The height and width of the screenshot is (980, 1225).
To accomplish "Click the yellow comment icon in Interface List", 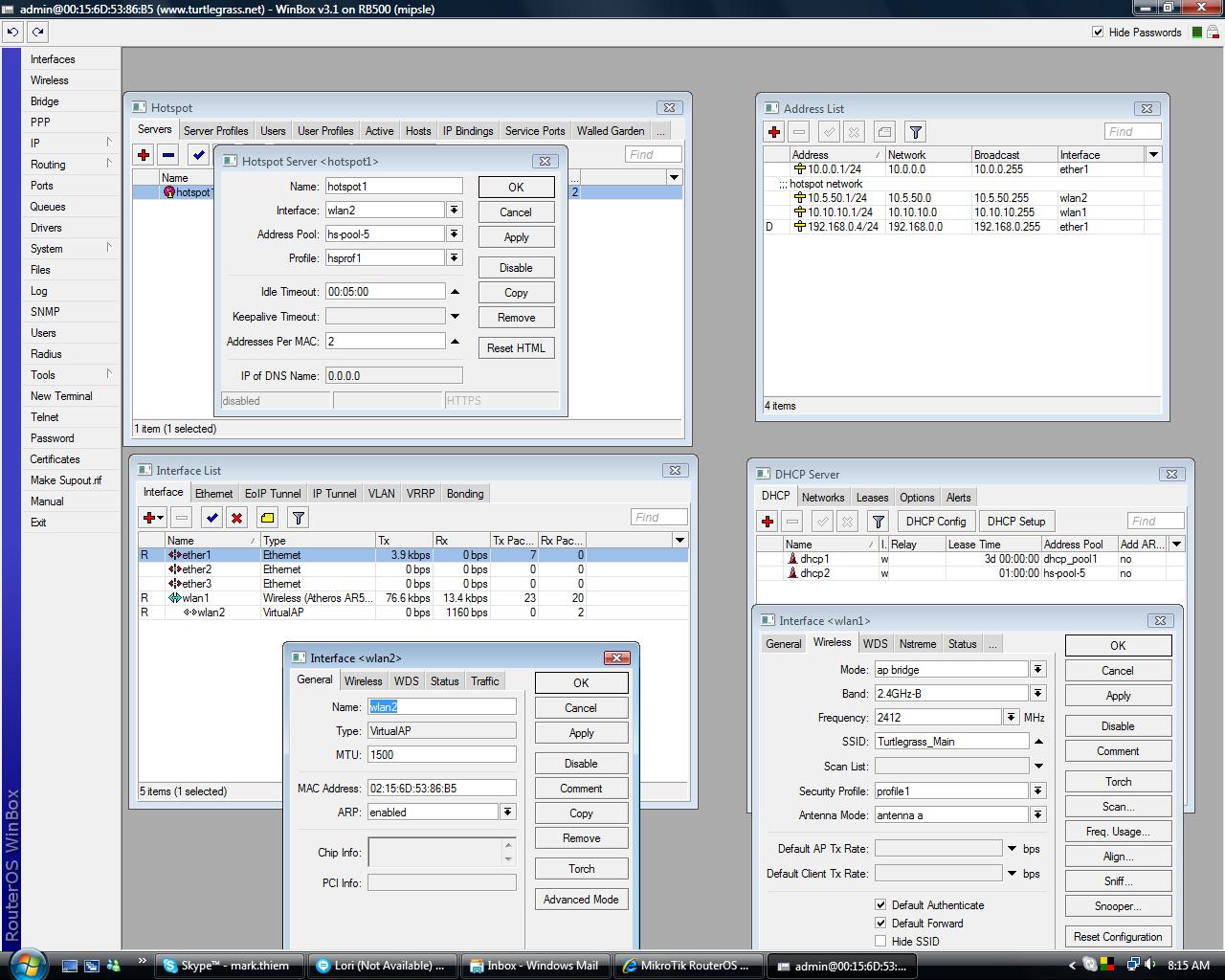I will pyautogui.click(x=268, y=518).
